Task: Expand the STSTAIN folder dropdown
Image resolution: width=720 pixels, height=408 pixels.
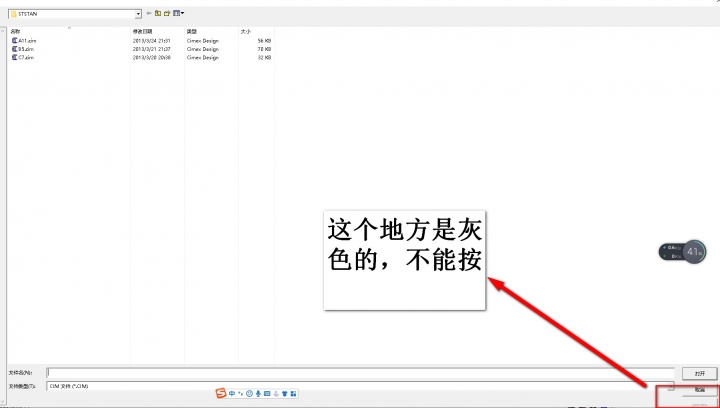Action: point(137,14)
